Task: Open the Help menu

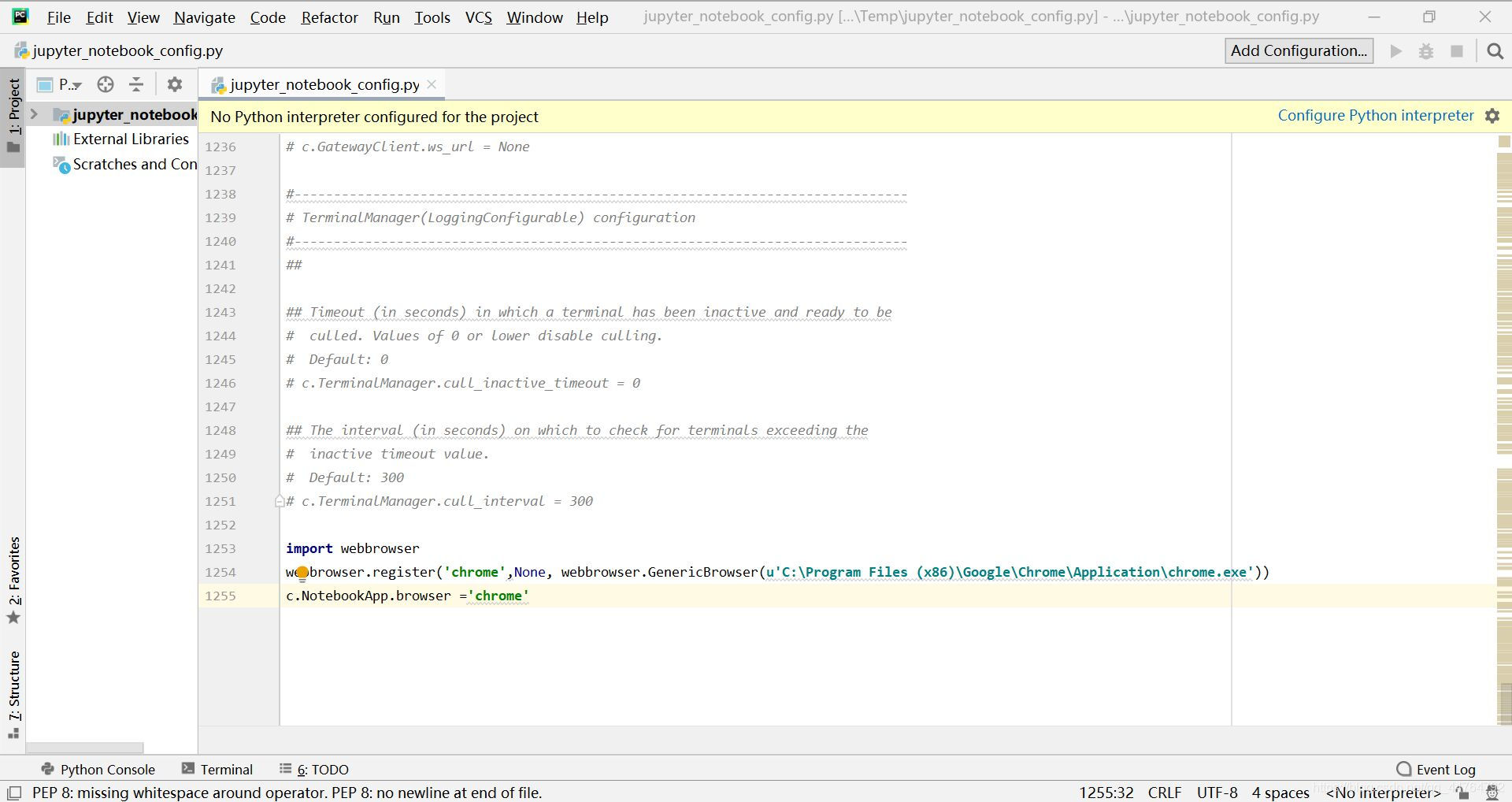Action: coord(591,17)
